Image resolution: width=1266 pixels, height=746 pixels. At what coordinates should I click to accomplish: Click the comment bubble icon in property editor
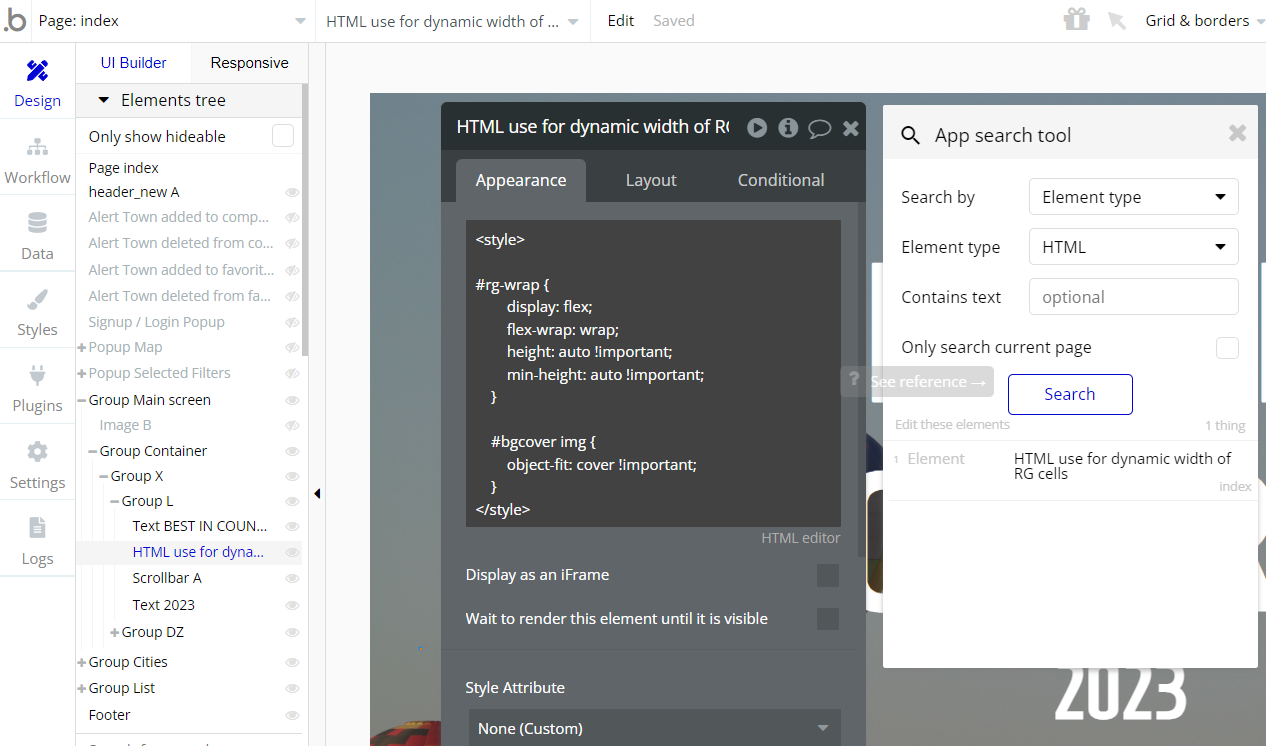click(x=820, y=128)
